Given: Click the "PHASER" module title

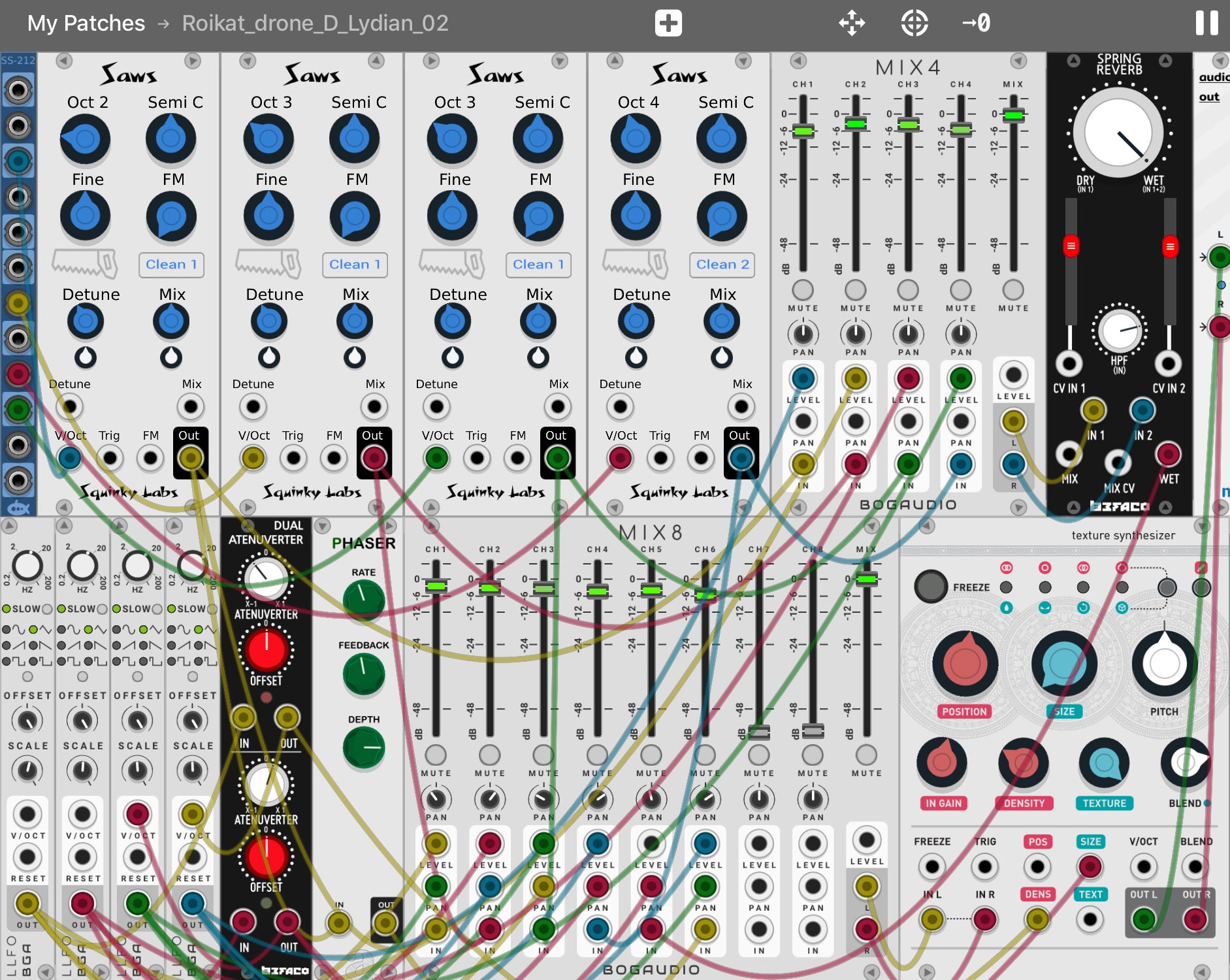Looking at the screenshot, I should (x=363, y=544).
